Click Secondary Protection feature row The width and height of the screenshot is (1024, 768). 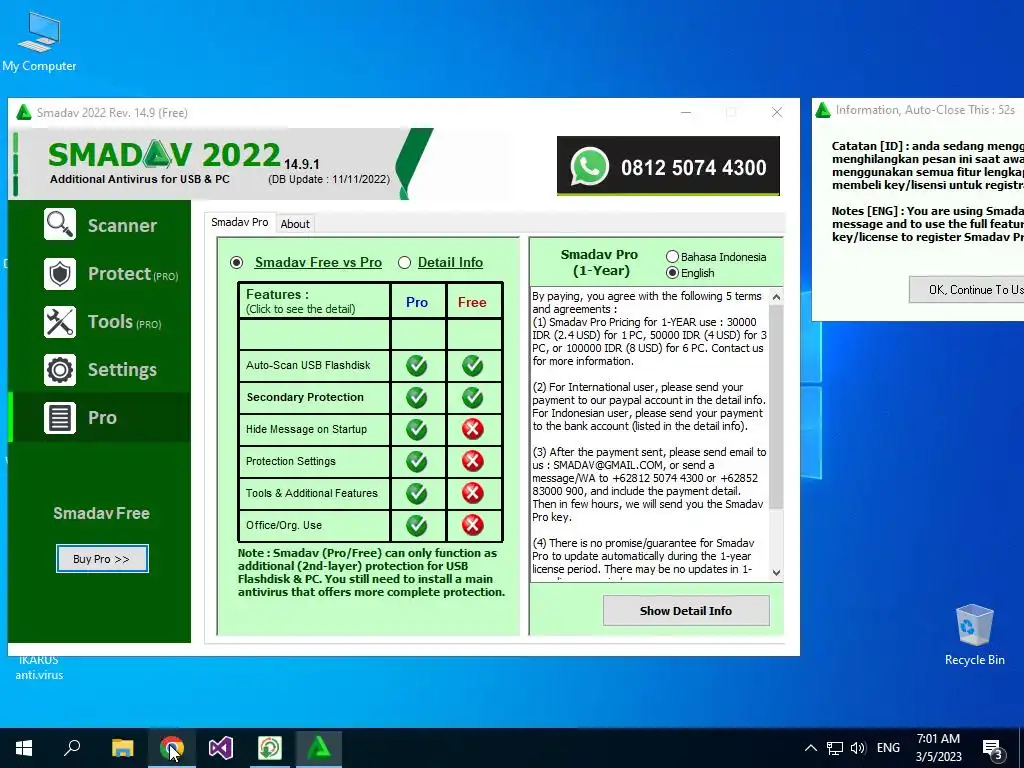314,397
